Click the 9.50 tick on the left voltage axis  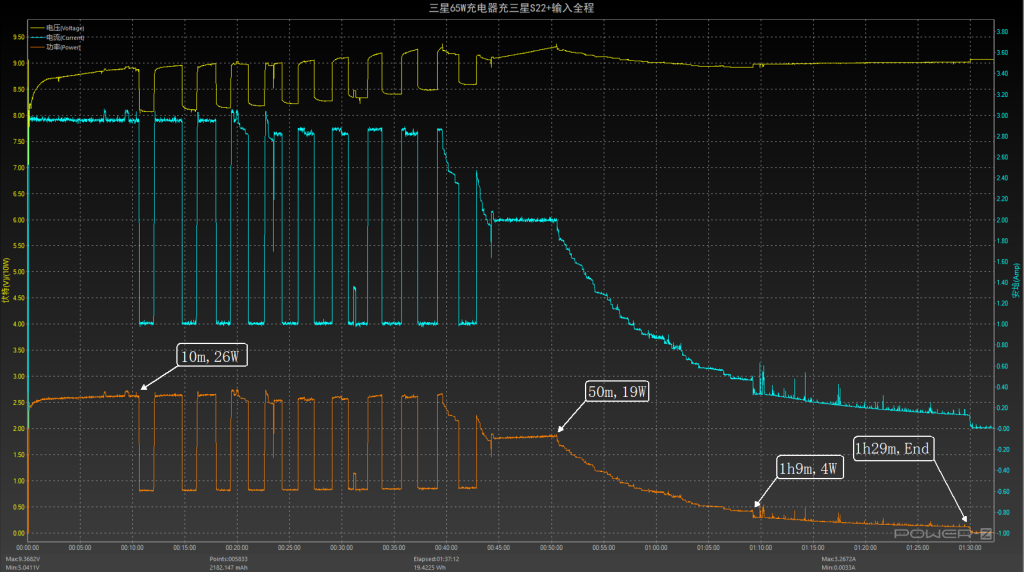pos(19,37)
